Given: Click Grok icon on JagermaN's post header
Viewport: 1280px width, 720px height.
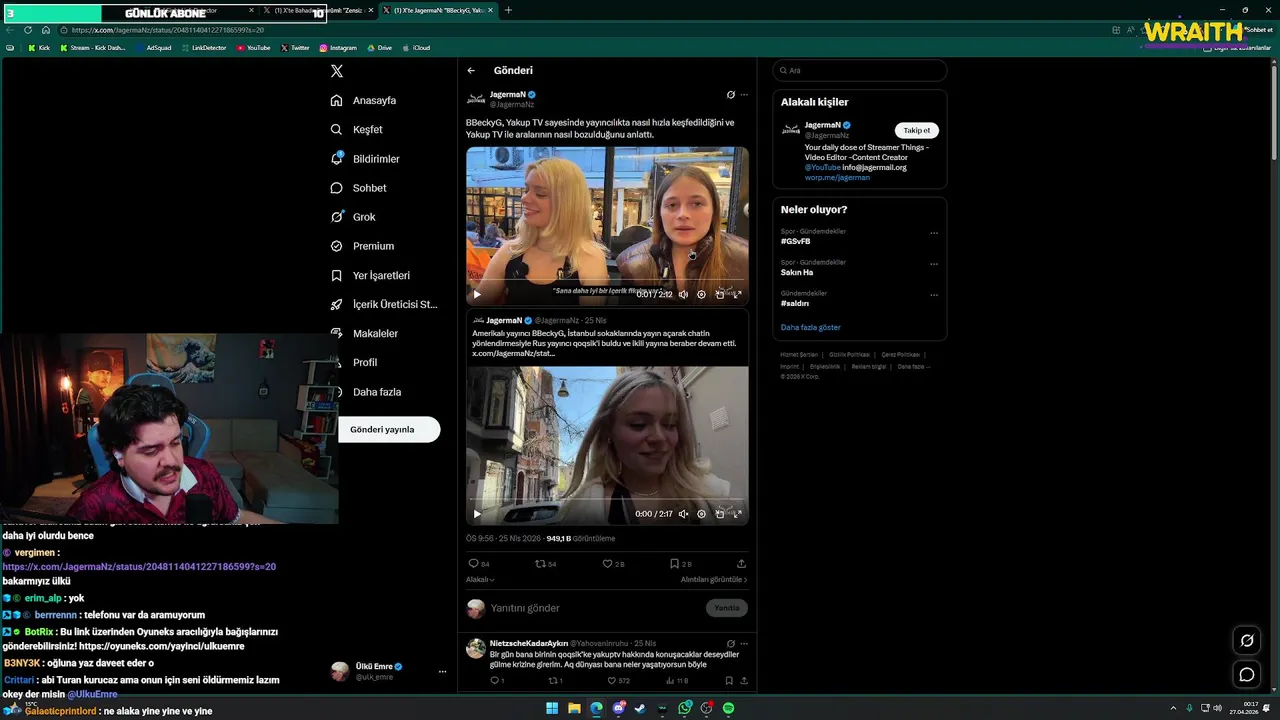Looking at the screenshot, I should [x=730, y=95].
